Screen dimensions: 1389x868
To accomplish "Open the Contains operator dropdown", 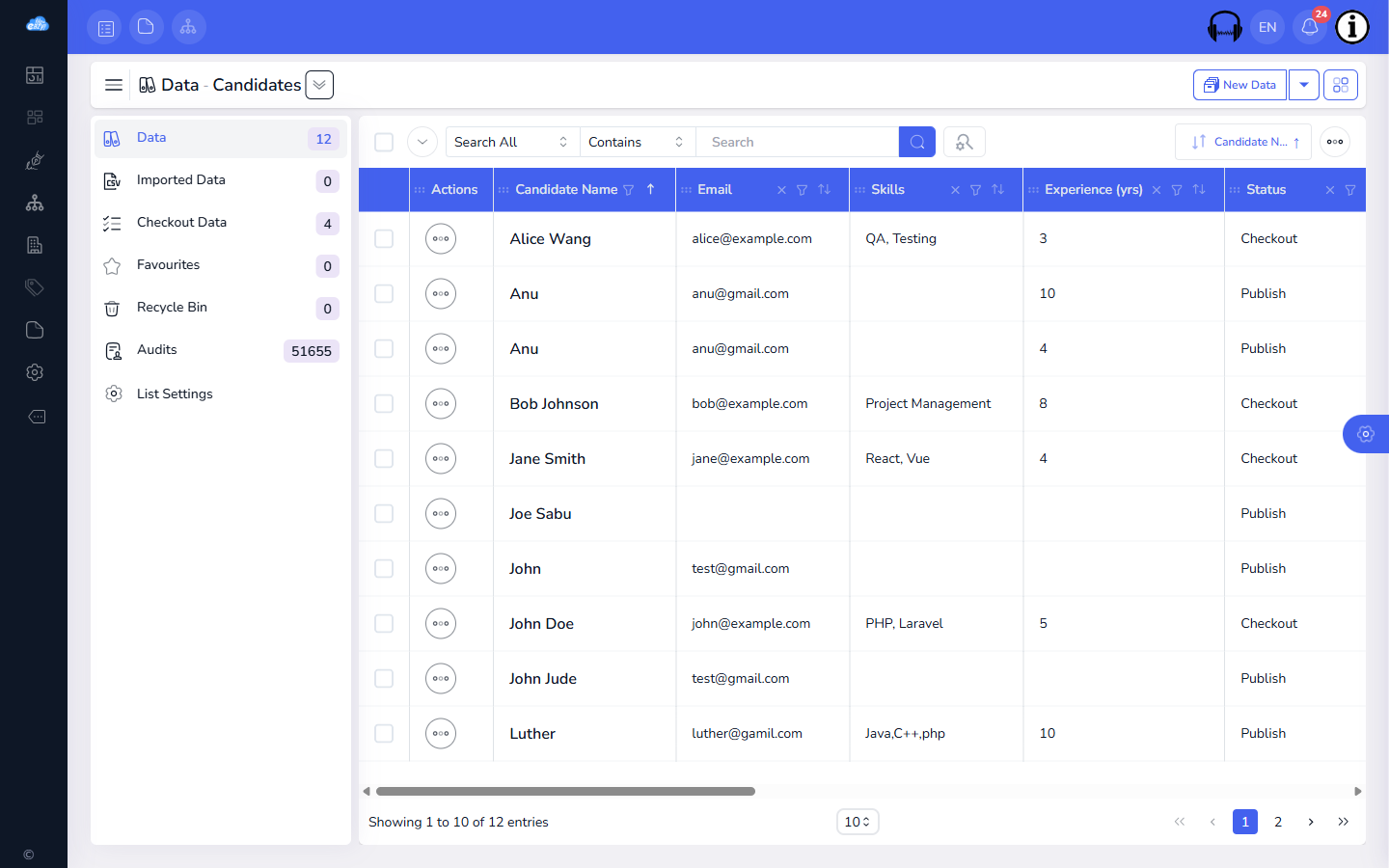I will (638, 142).
